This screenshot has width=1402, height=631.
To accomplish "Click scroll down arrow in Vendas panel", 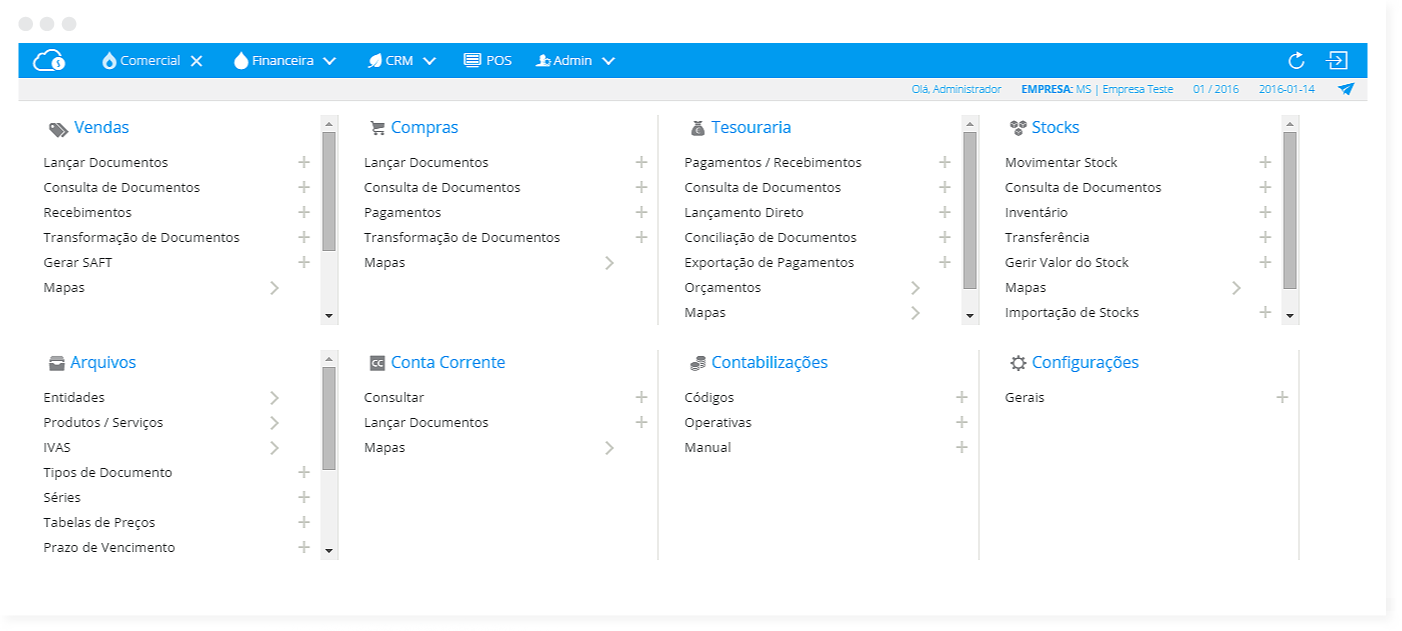I will (x=329, y=315).
